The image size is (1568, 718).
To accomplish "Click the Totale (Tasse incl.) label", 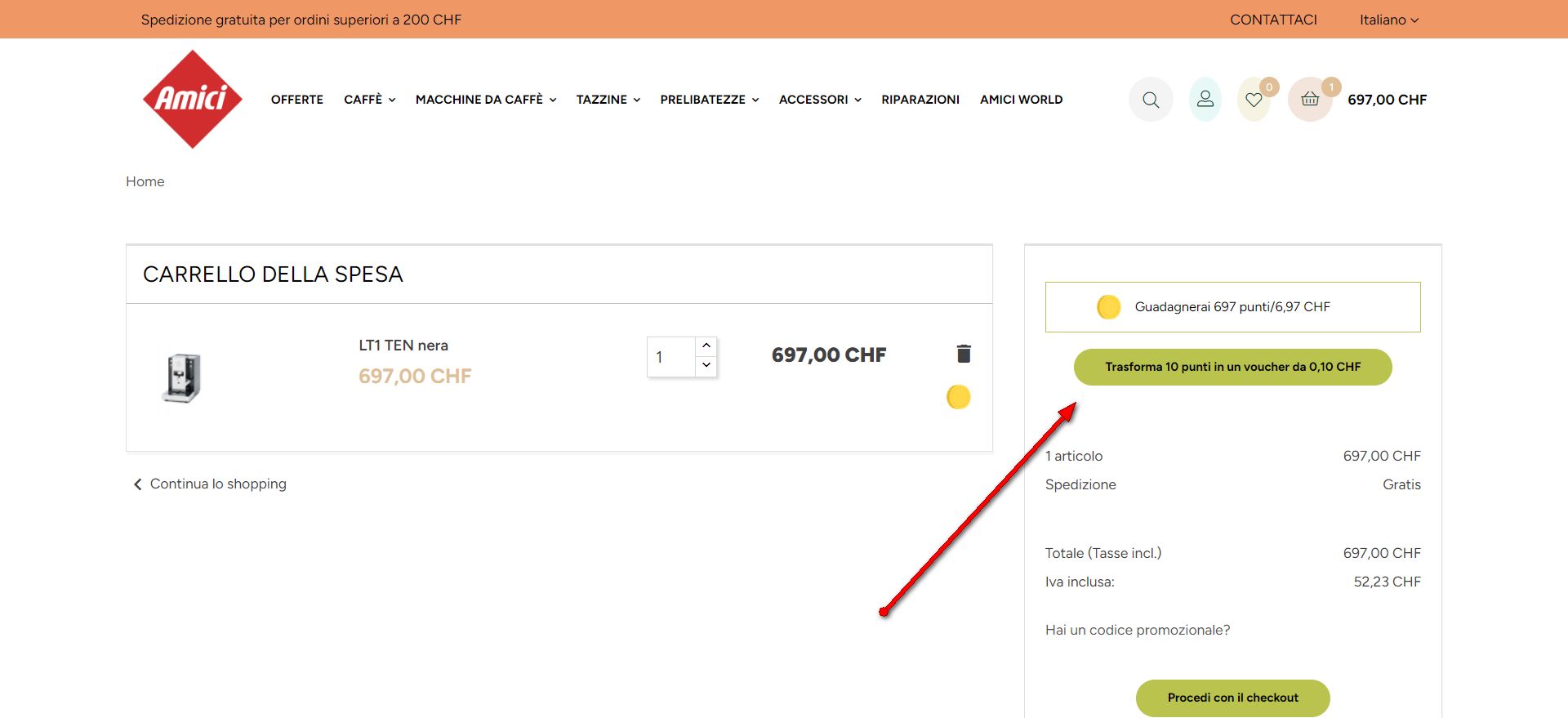I will [1103, 553].
